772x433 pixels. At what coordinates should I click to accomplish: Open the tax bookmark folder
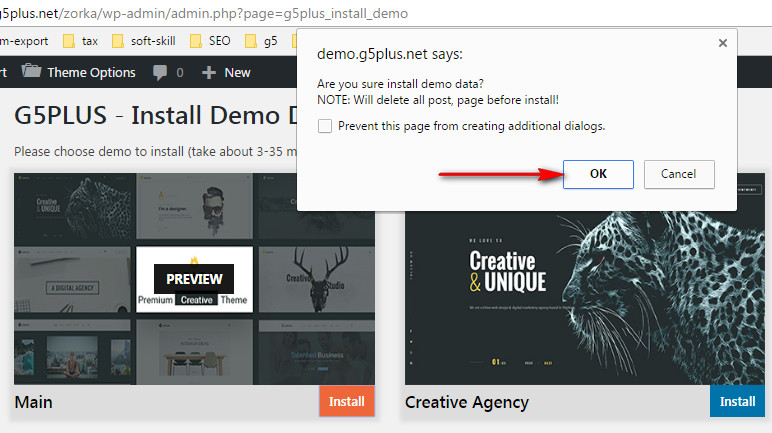point(80,41)
